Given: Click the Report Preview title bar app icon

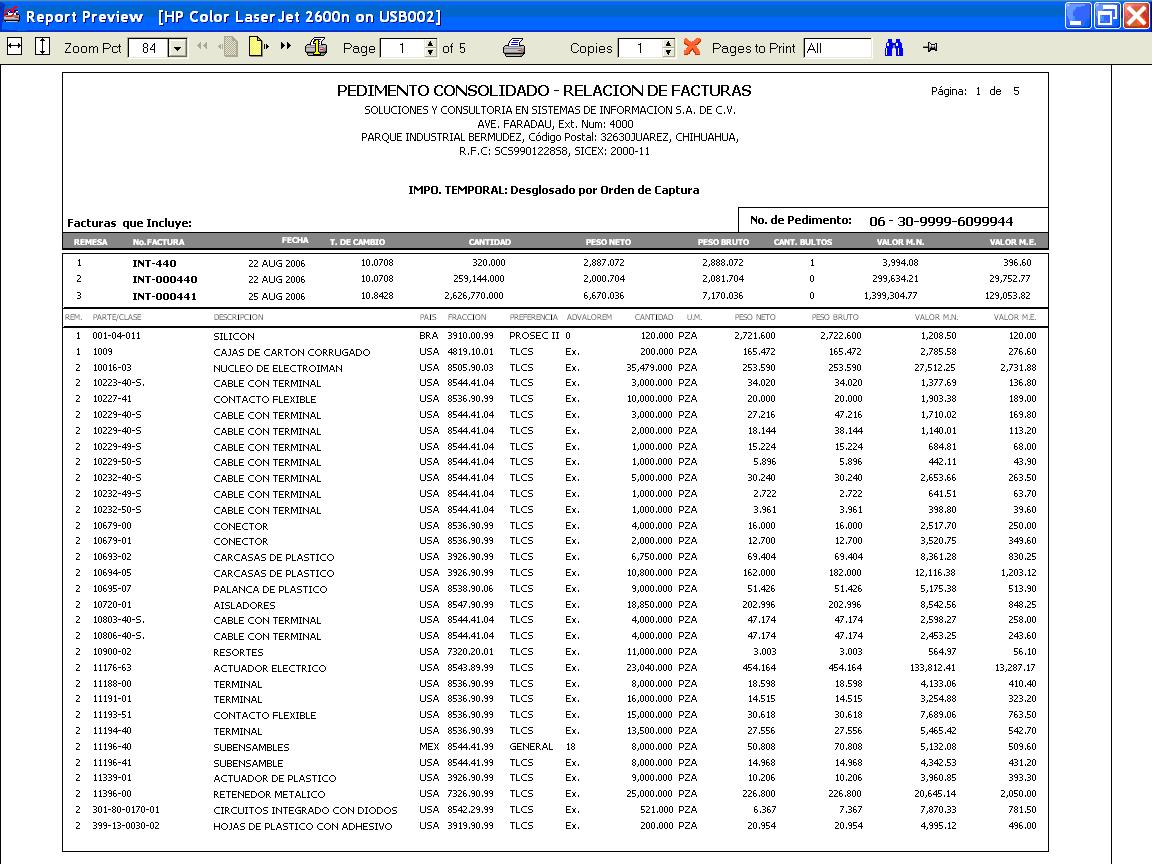Looking at the screenshot, I should pos(11,15).
